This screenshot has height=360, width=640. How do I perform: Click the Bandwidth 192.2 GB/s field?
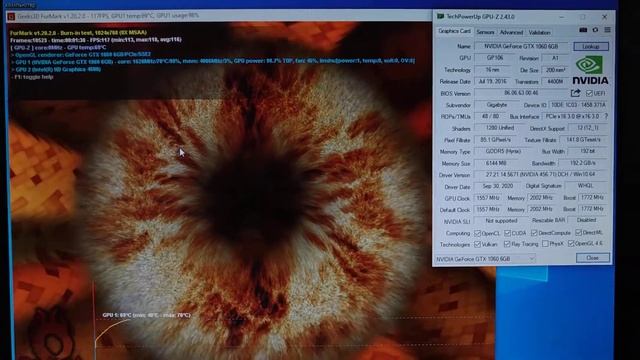point(582,163)
